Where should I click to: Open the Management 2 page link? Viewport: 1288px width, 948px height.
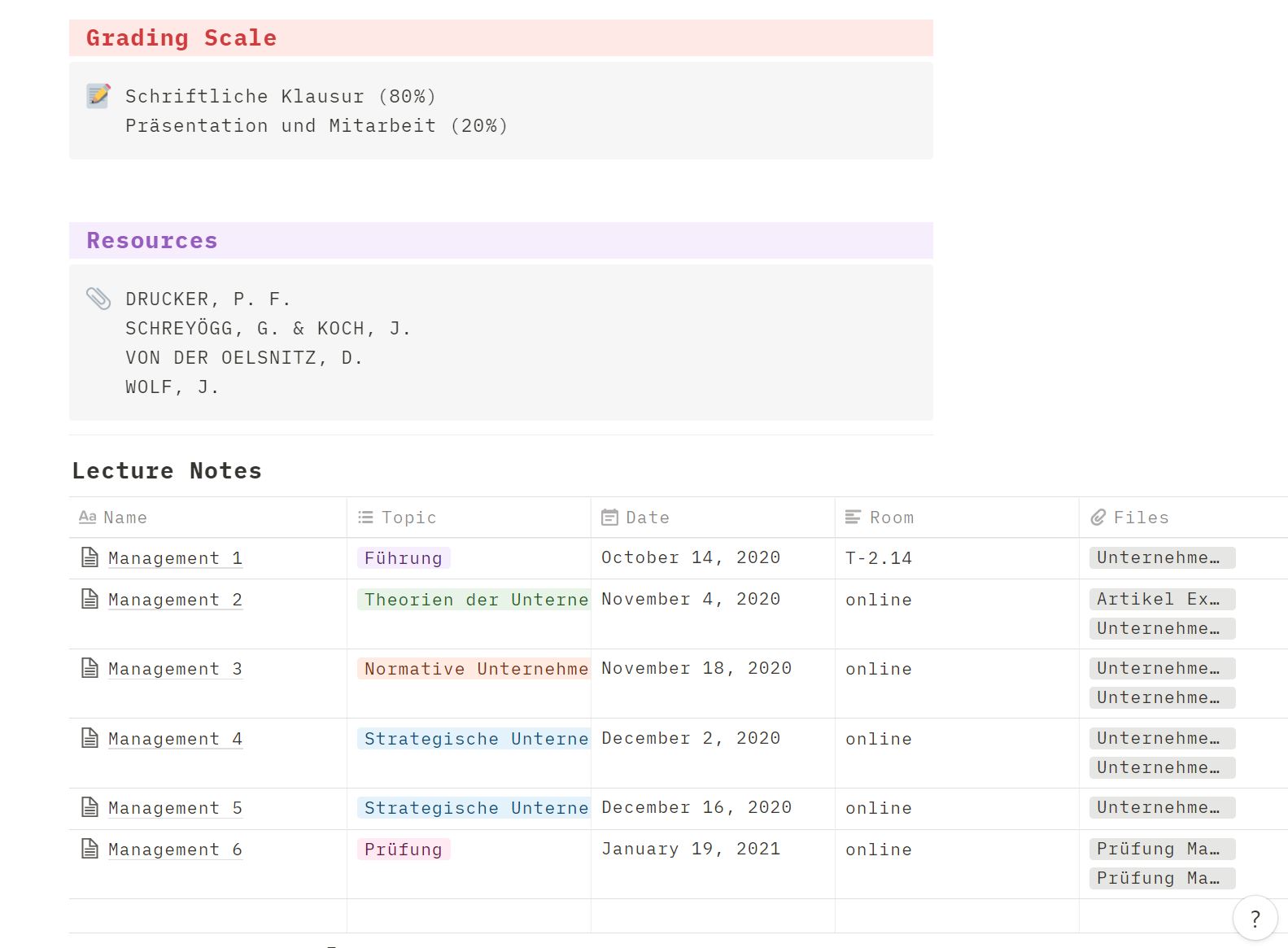coord(175,600)
